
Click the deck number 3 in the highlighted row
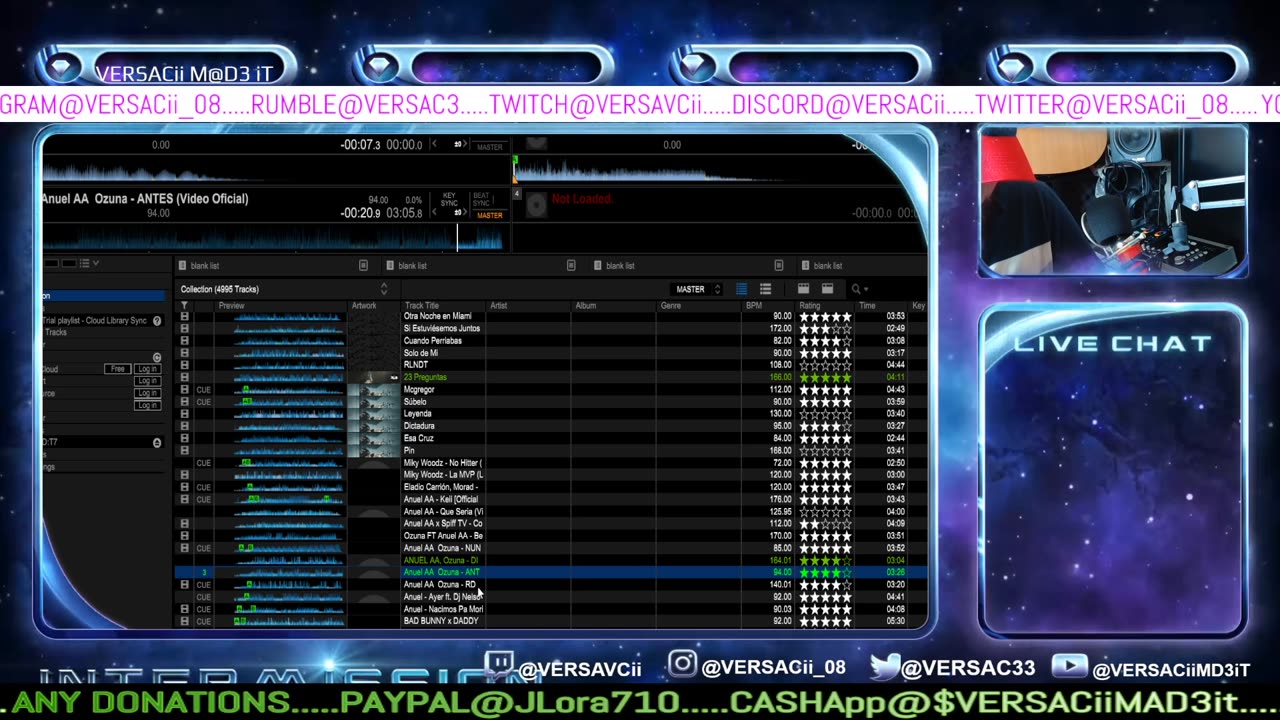204,573
